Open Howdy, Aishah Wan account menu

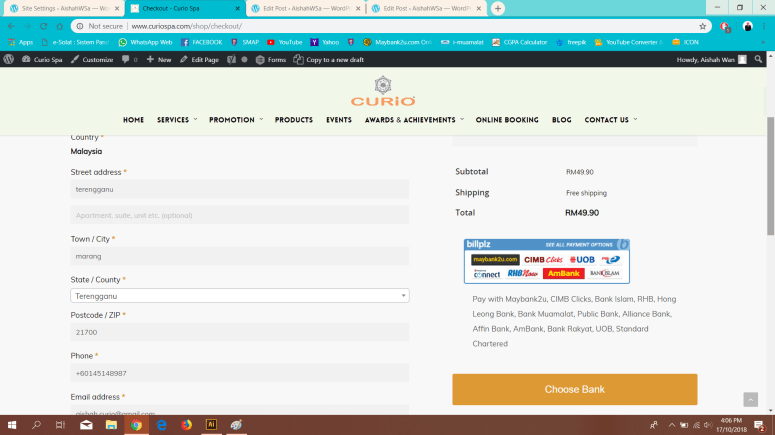click(x=711, y=59)
